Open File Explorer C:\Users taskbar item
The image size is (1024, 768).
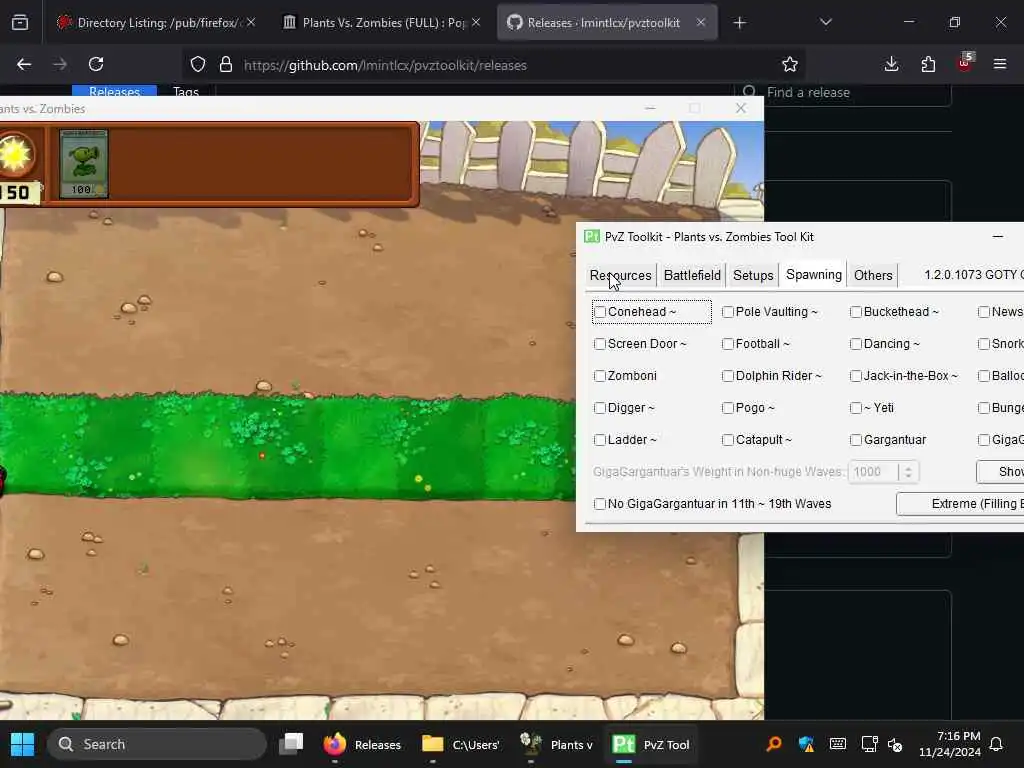point(460,744)
